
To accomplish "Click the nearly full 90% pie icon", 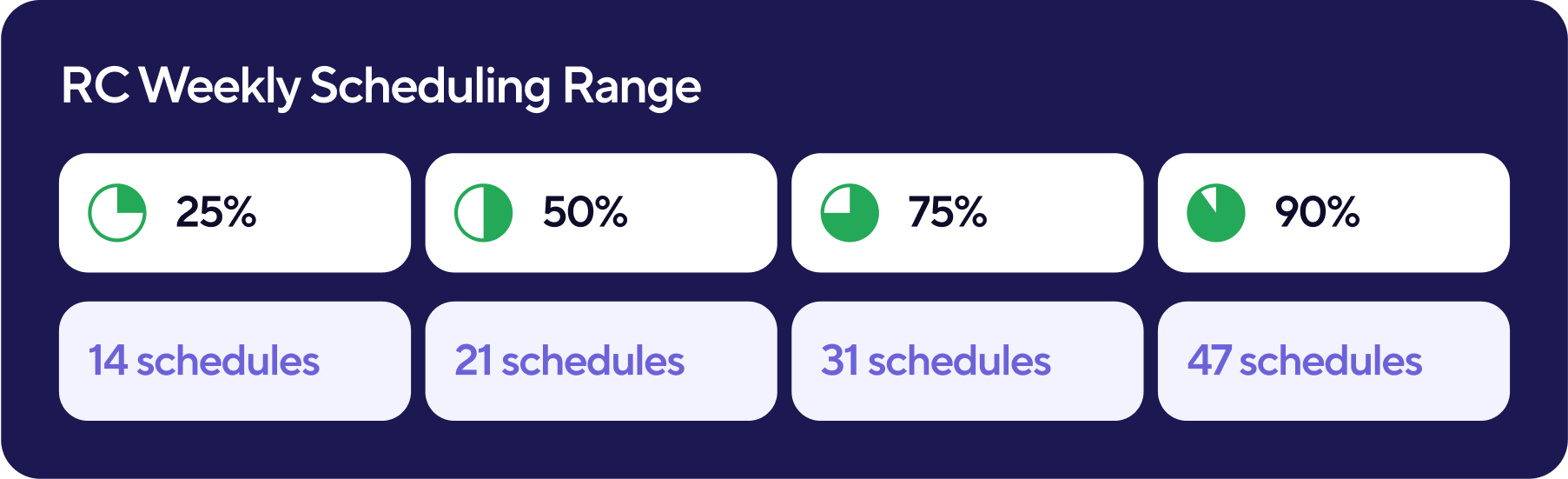I will (1216, 213).
